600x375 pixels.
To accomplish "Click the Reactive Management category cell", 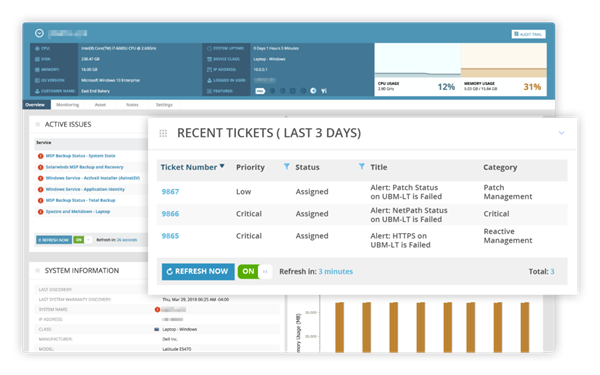I will [508, 236].
